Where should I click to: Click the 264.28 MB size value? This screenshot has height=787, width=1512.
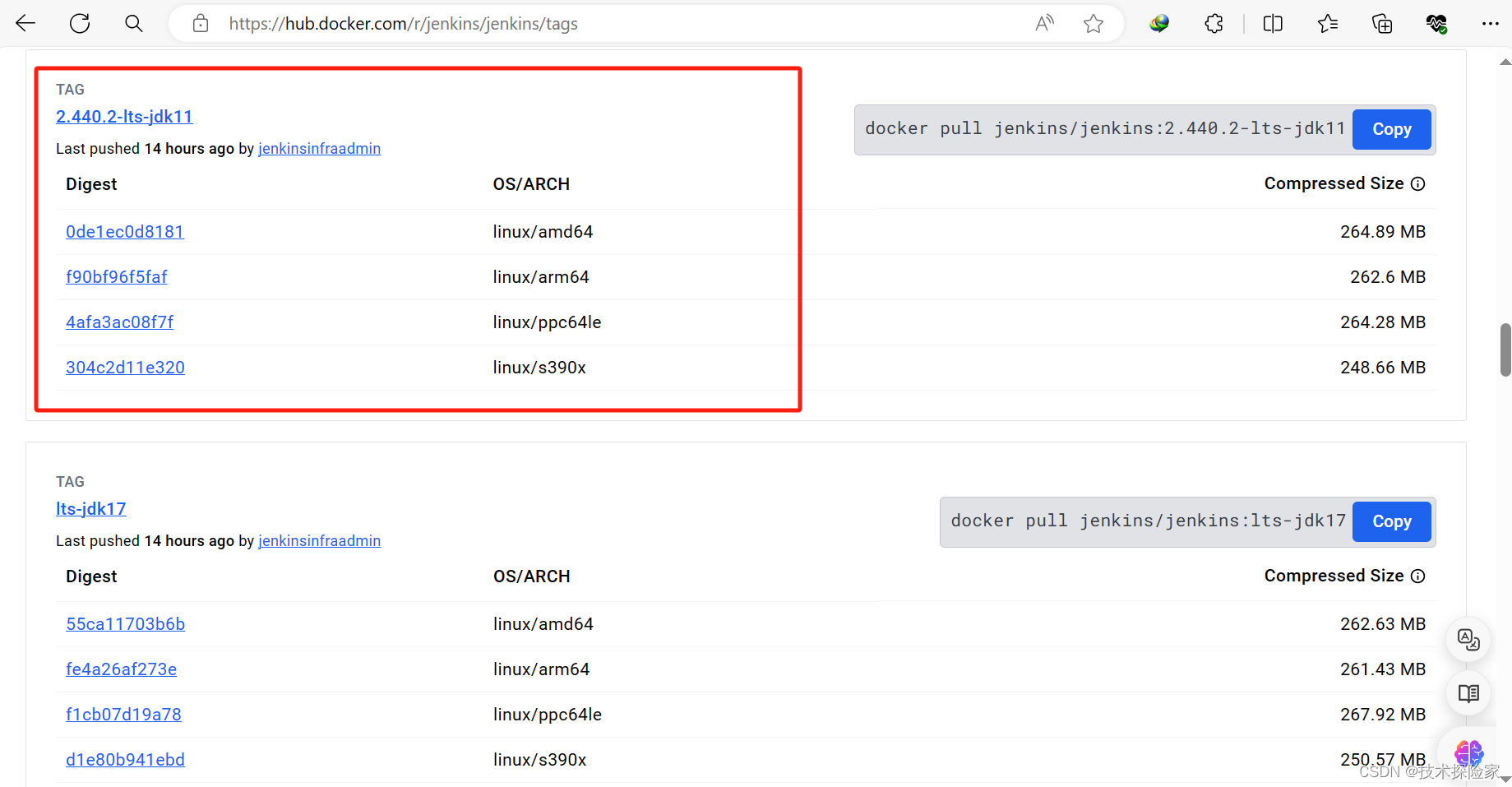(x=1383, y=322)
